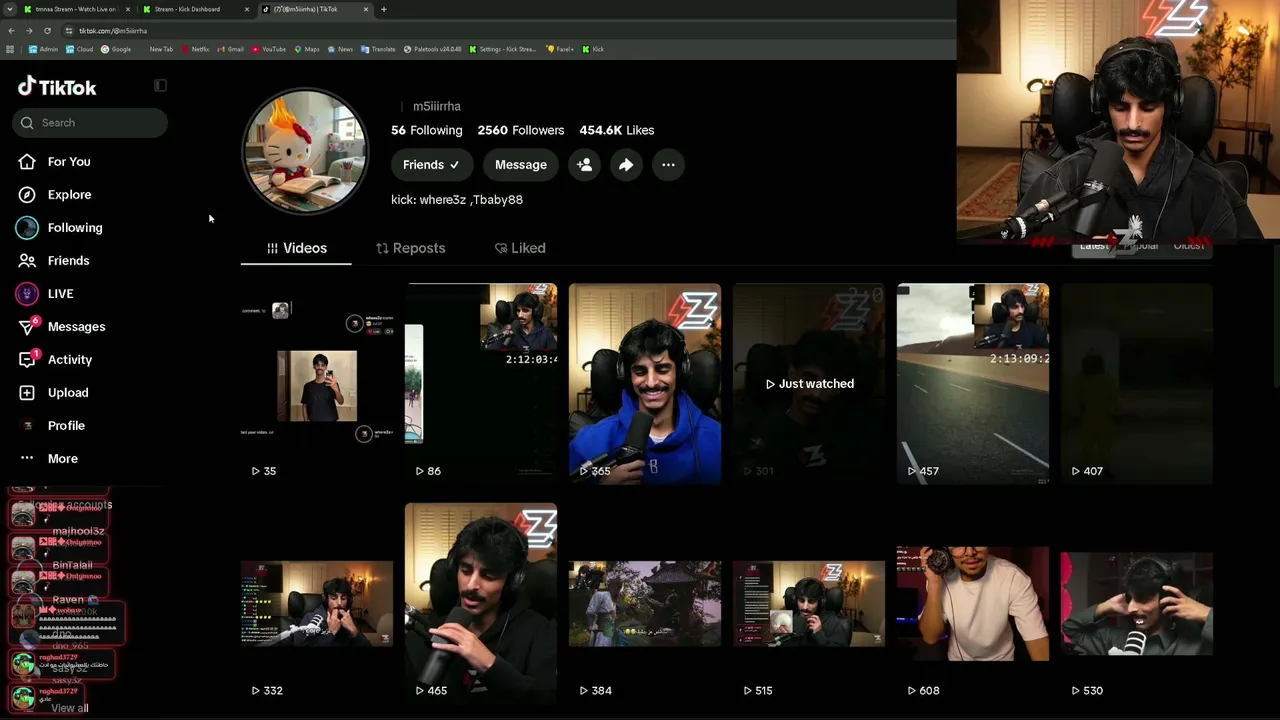Viewport: 1280px width, 720px height.
Task: Open the Translate bookmark
Action: tap(378, 49)
